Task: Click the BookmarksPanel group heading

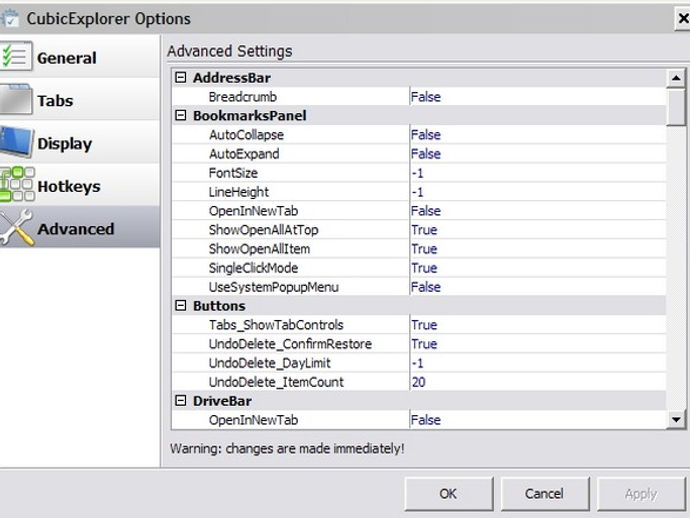Action: pyautogui.click(x=250, y=116)
